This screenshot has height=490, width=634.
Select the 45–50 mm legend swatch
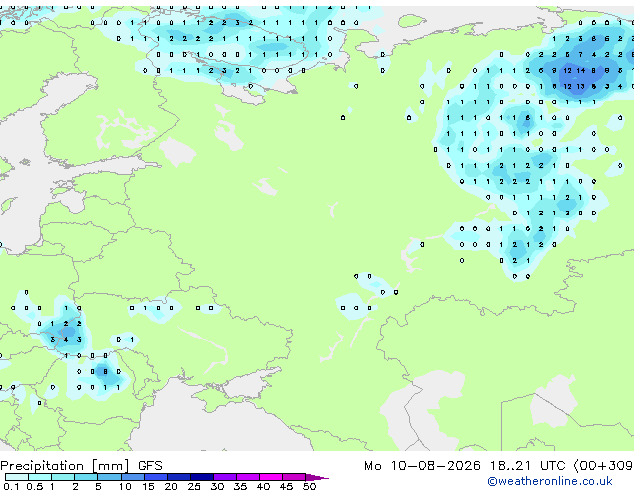click(x=294, y=477)
